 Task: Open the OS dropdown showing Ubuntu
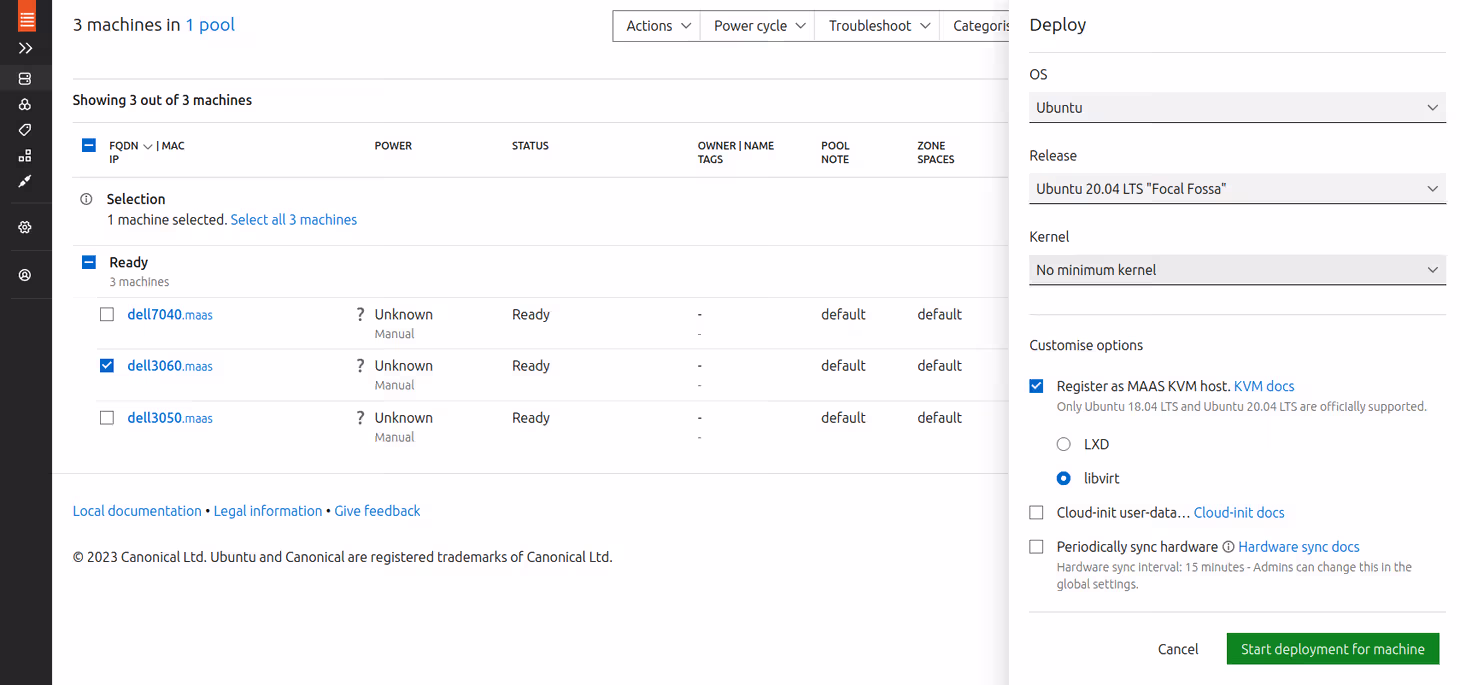(x=1237, y=107)
